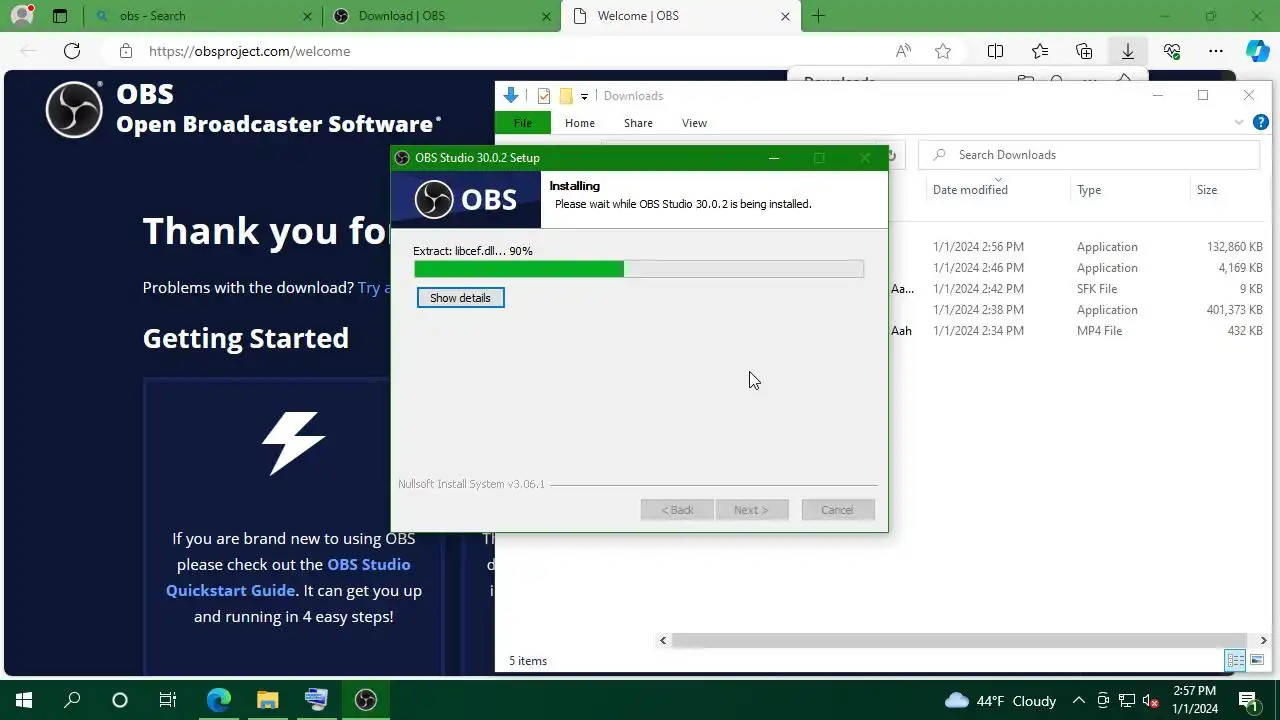Switch to the Download | OBS tab
Image resolution: width=1280 pixels, height=720 pixels.
point(442,16)
